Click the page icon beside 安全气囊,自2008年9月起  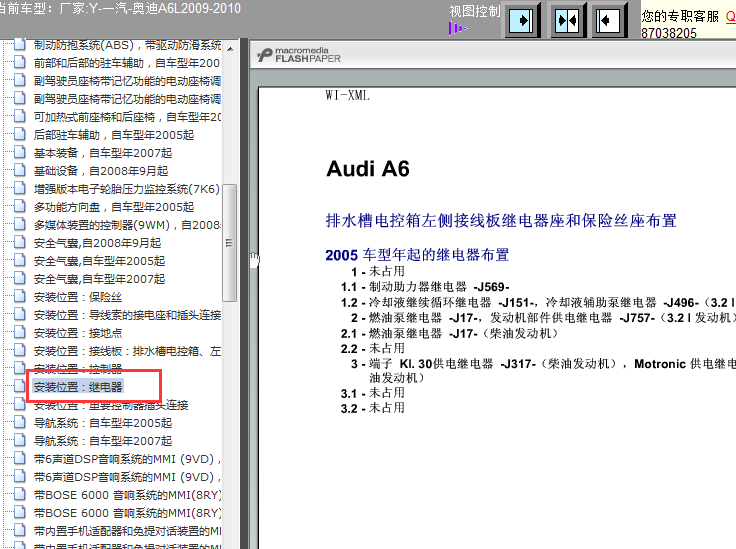pos(19,243)
